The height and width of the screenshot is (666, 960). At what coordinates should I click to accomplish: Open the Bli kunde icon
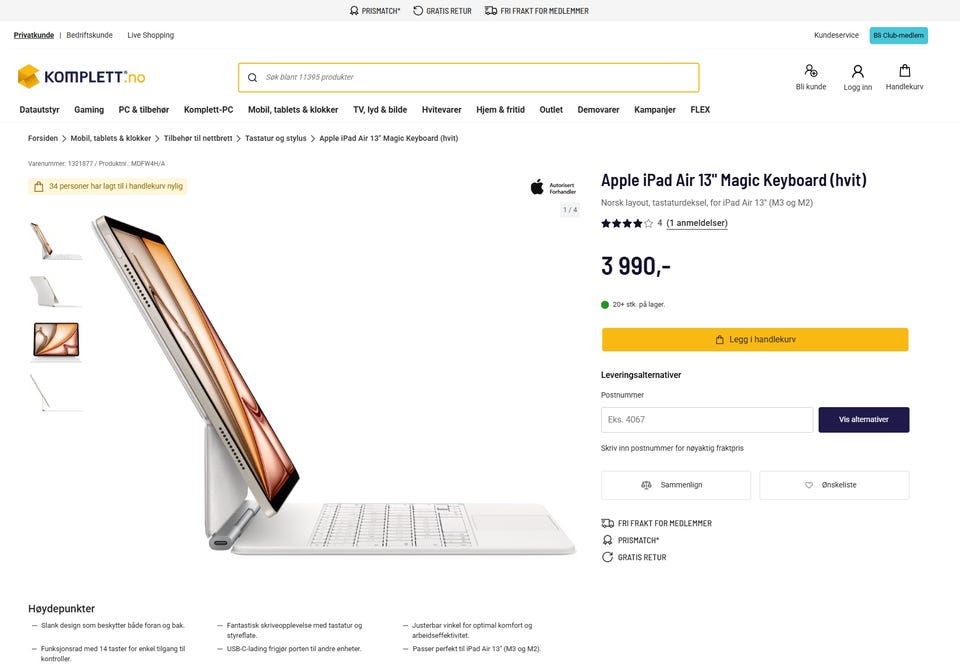(x=811, y=71)
